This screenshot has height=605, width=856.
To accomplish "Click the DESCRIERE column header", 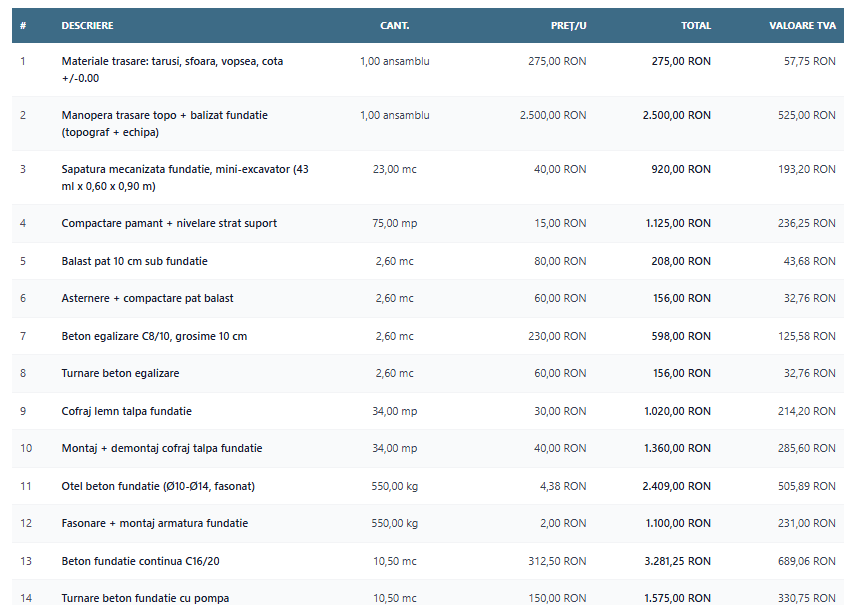I will tap(87, 26).
